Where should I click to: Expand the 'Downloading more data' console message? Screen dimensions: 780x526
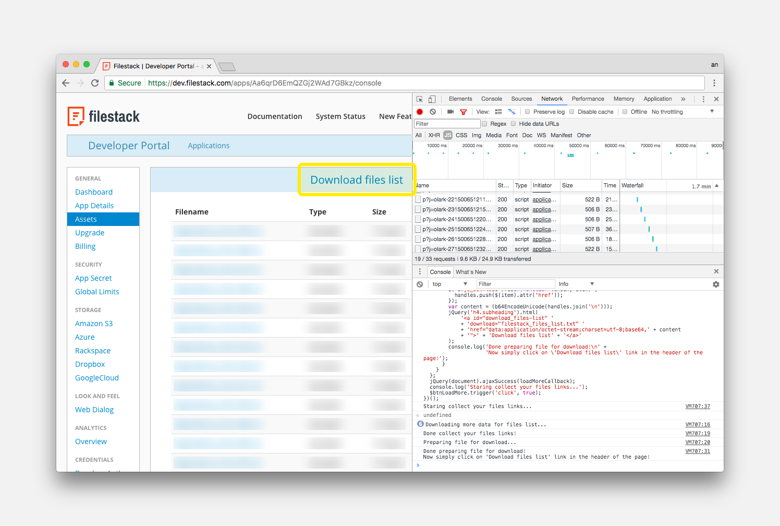pyautogui.click(x=420, y=424)
